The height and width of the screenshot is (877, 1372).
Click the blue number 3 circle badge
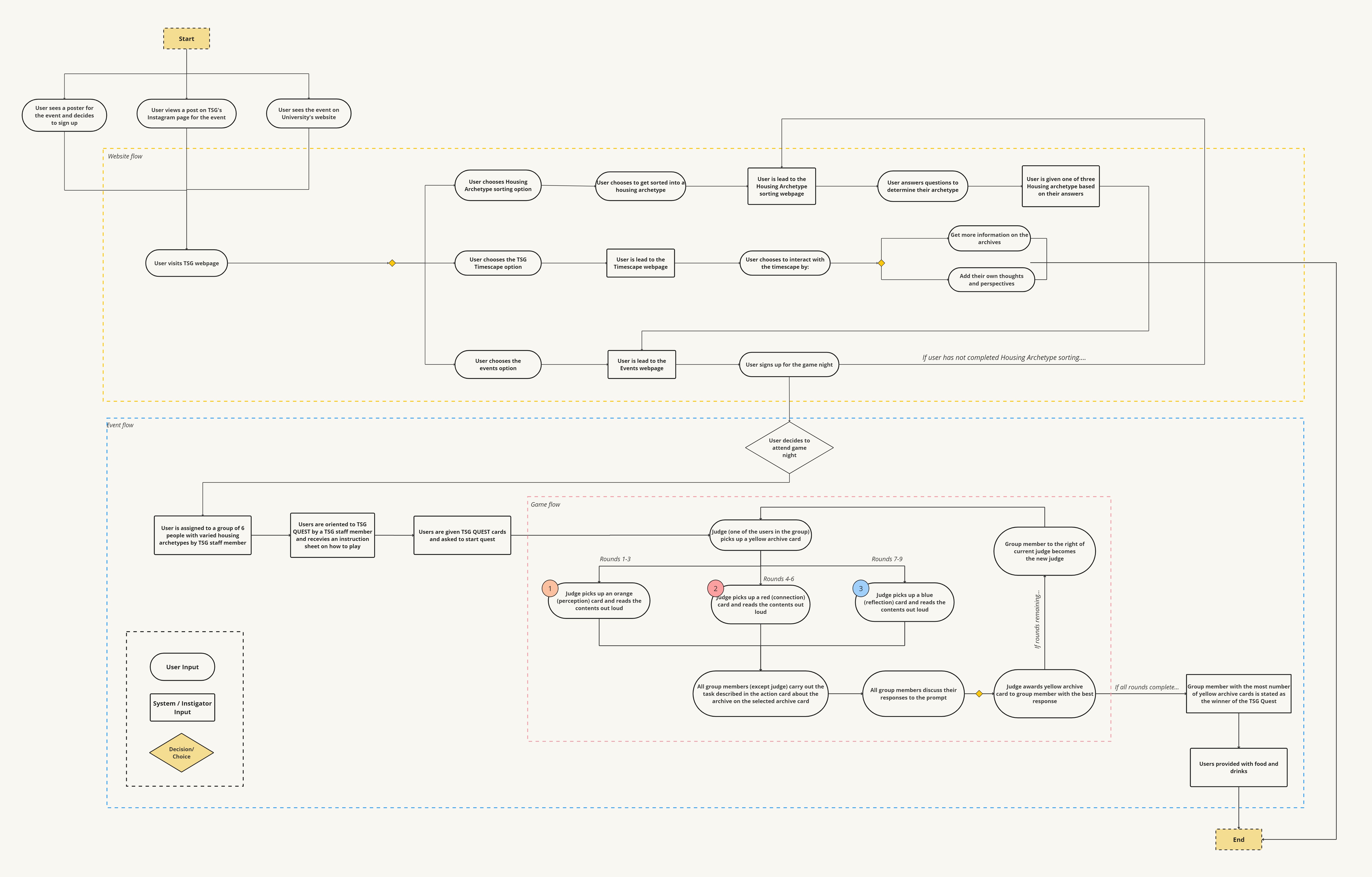pos(861,589)
